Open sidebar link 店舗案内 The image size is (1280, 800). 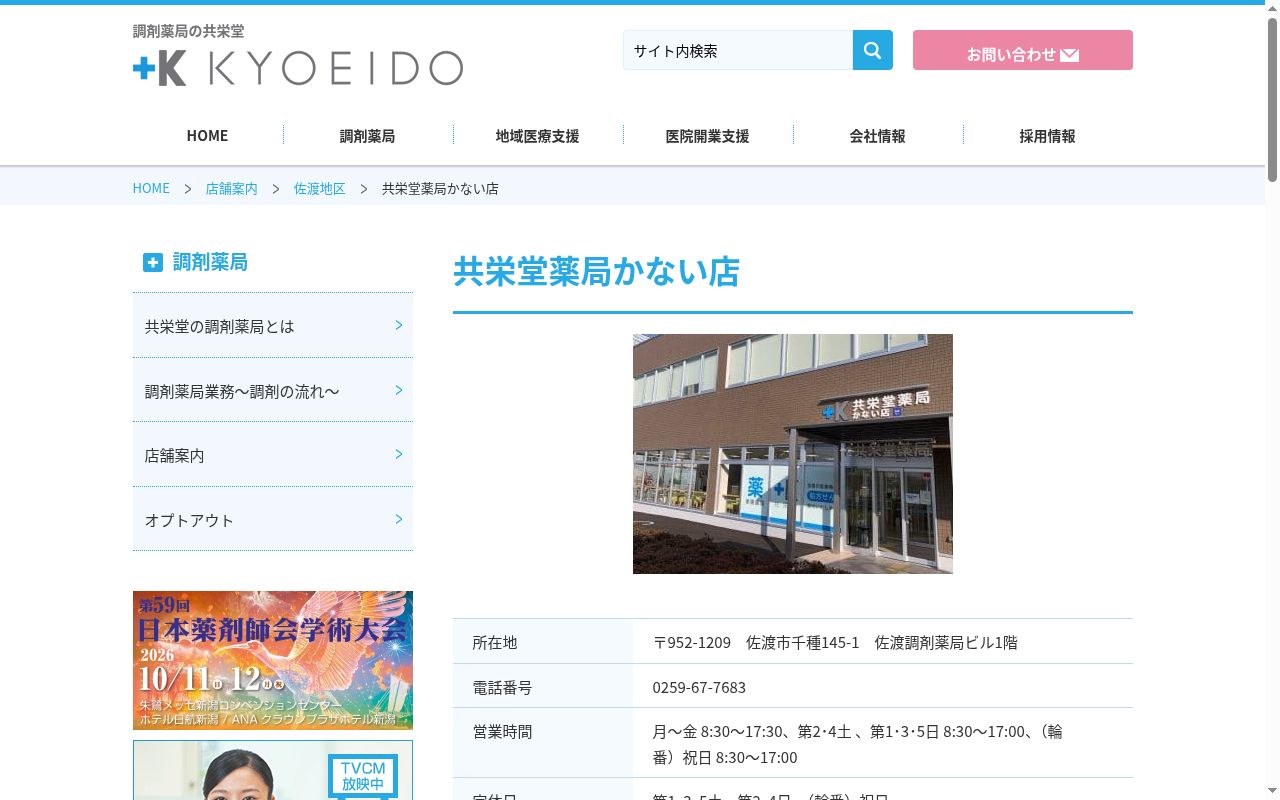point(272,454)
